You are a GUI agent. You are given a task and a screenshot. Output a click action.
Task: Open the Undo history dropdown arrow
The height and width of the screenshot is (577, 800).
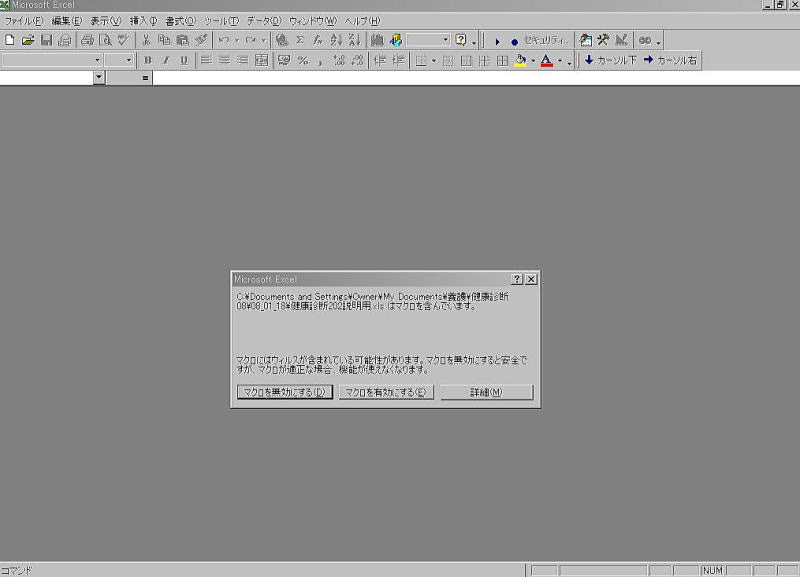click(237, 40)
